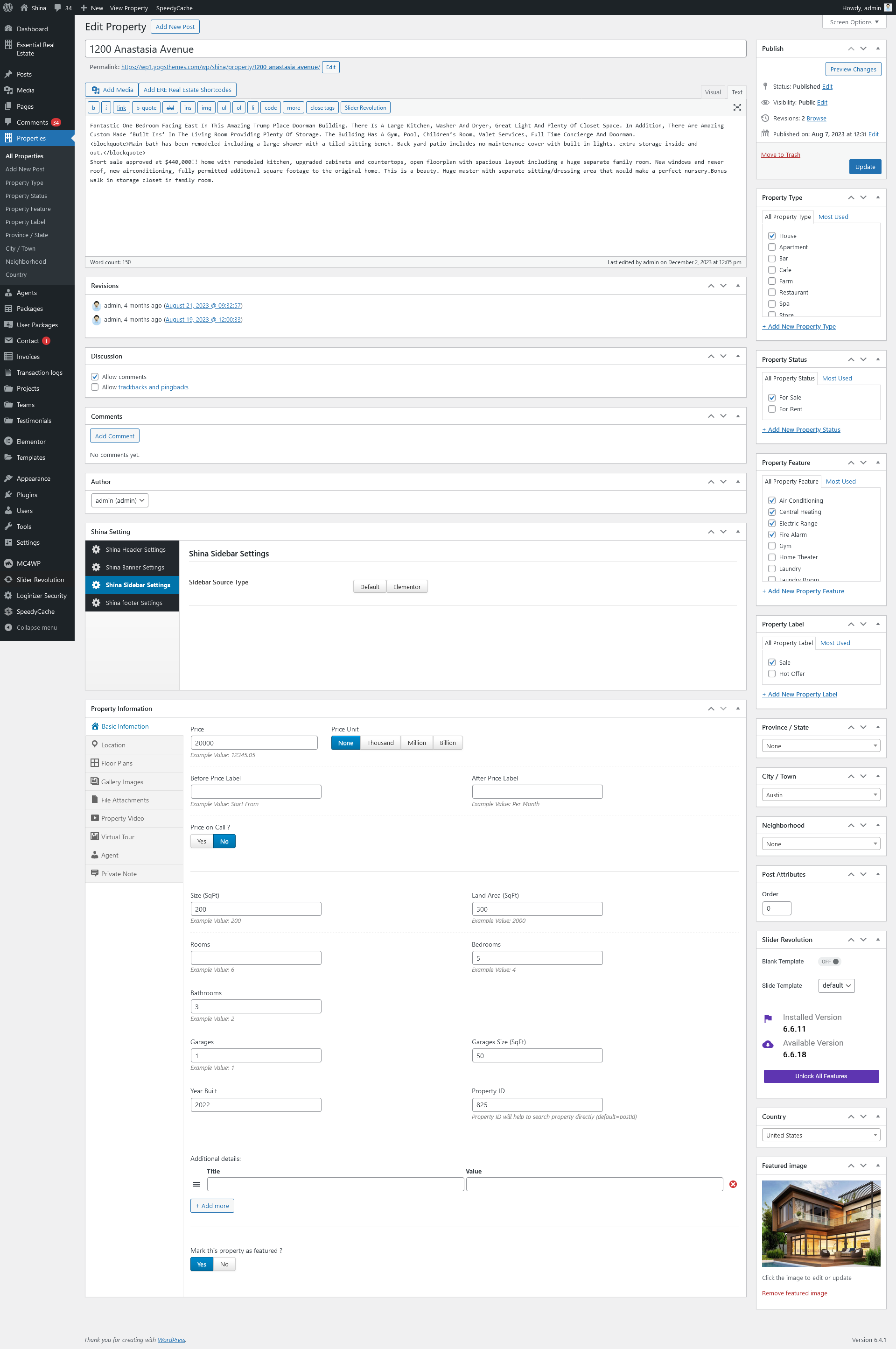Image resolution: width=896 pixels, height=1349 pixels.
Task: Open the comments bubble in admin bar
Action: [58, 7]
